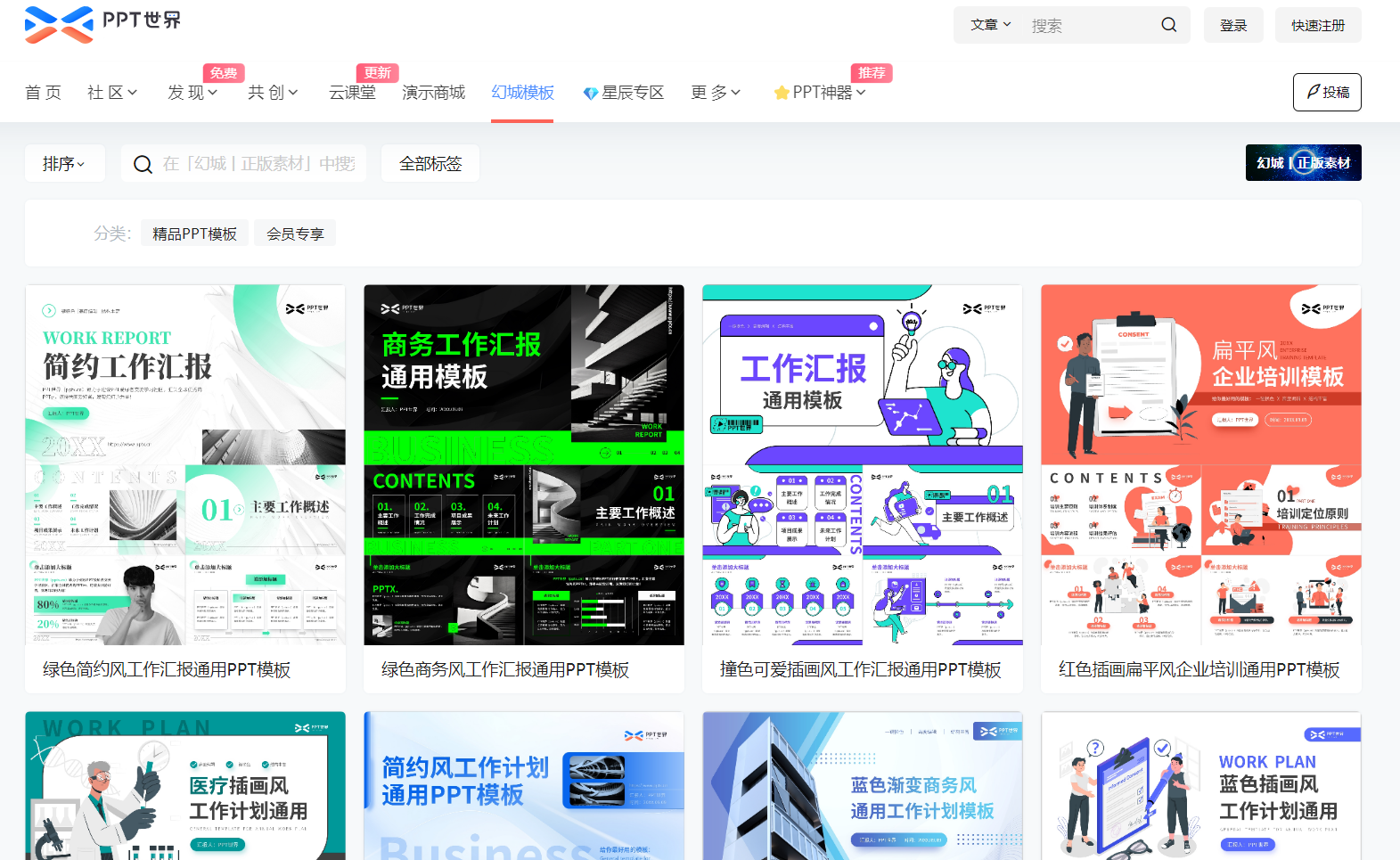Screen dimensions: 1400x860
Task: Open 撞色可爱插画风工作汇报 template thumbnail
Action: tap(863, 465)
